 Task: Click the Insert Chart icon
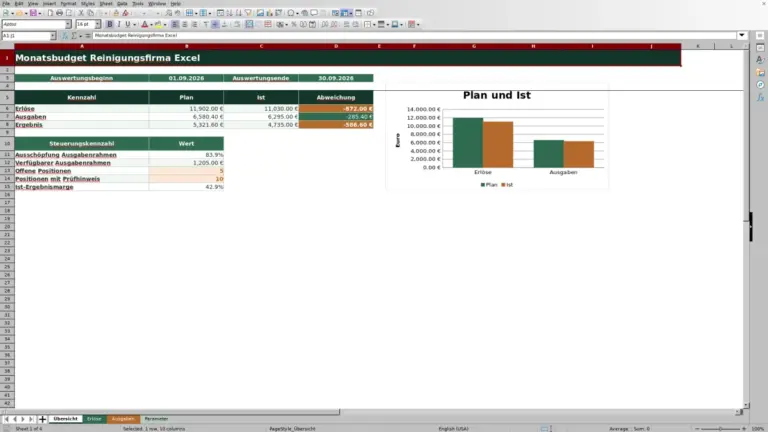[269, 13]
